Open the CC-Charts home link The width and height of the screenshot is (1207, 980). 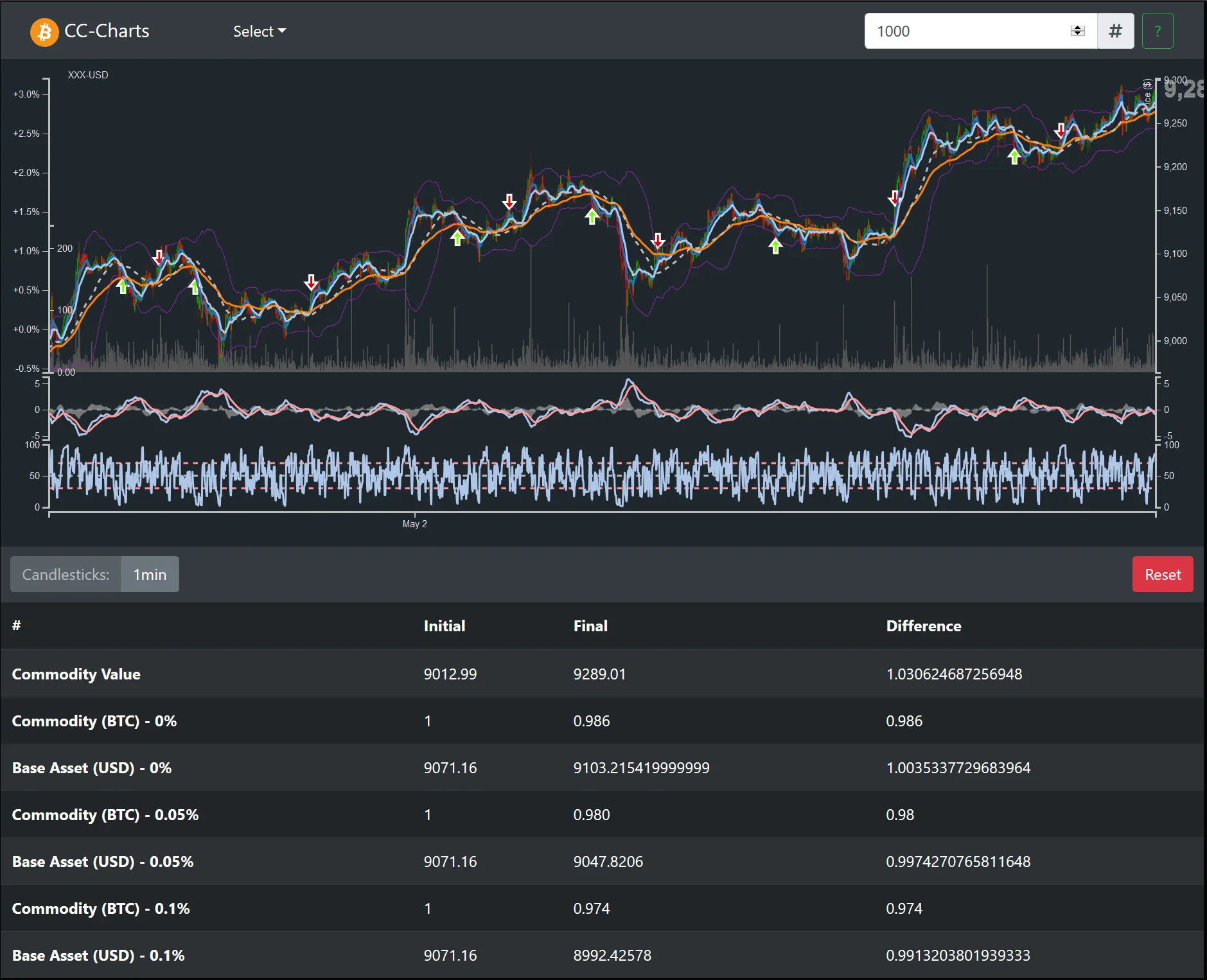[107, 31]
